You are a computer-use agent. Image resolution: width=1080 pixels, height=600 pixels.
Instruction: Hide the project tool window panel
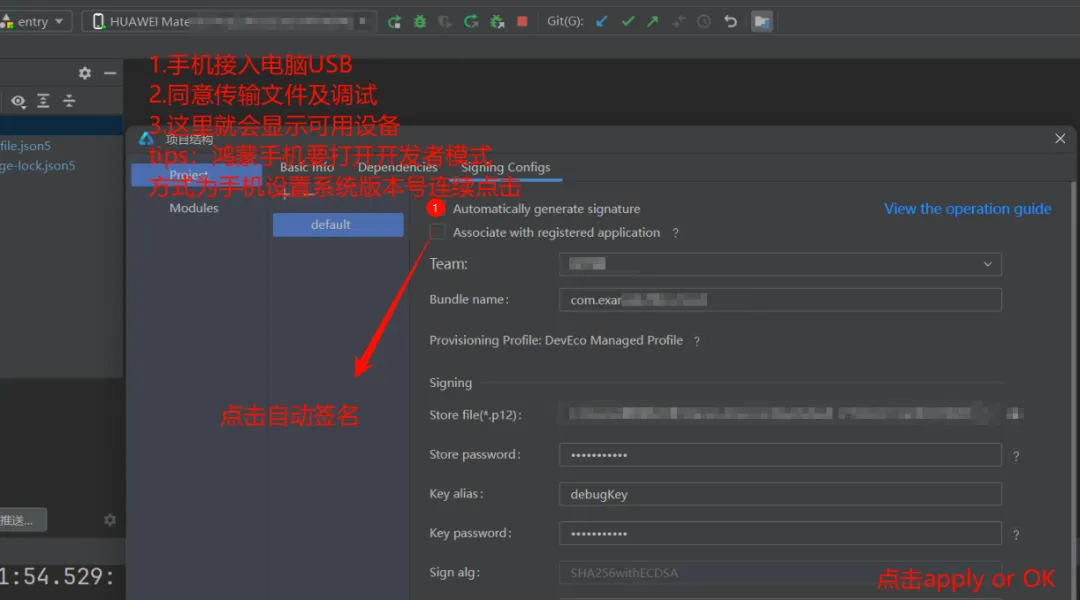110,73
